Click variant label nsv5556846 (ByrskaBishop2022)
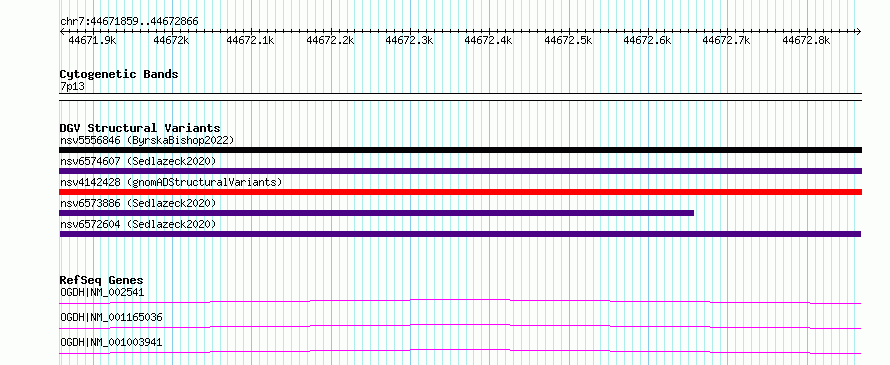This screenshot has width=890, height=365. [x=147, y=140]
